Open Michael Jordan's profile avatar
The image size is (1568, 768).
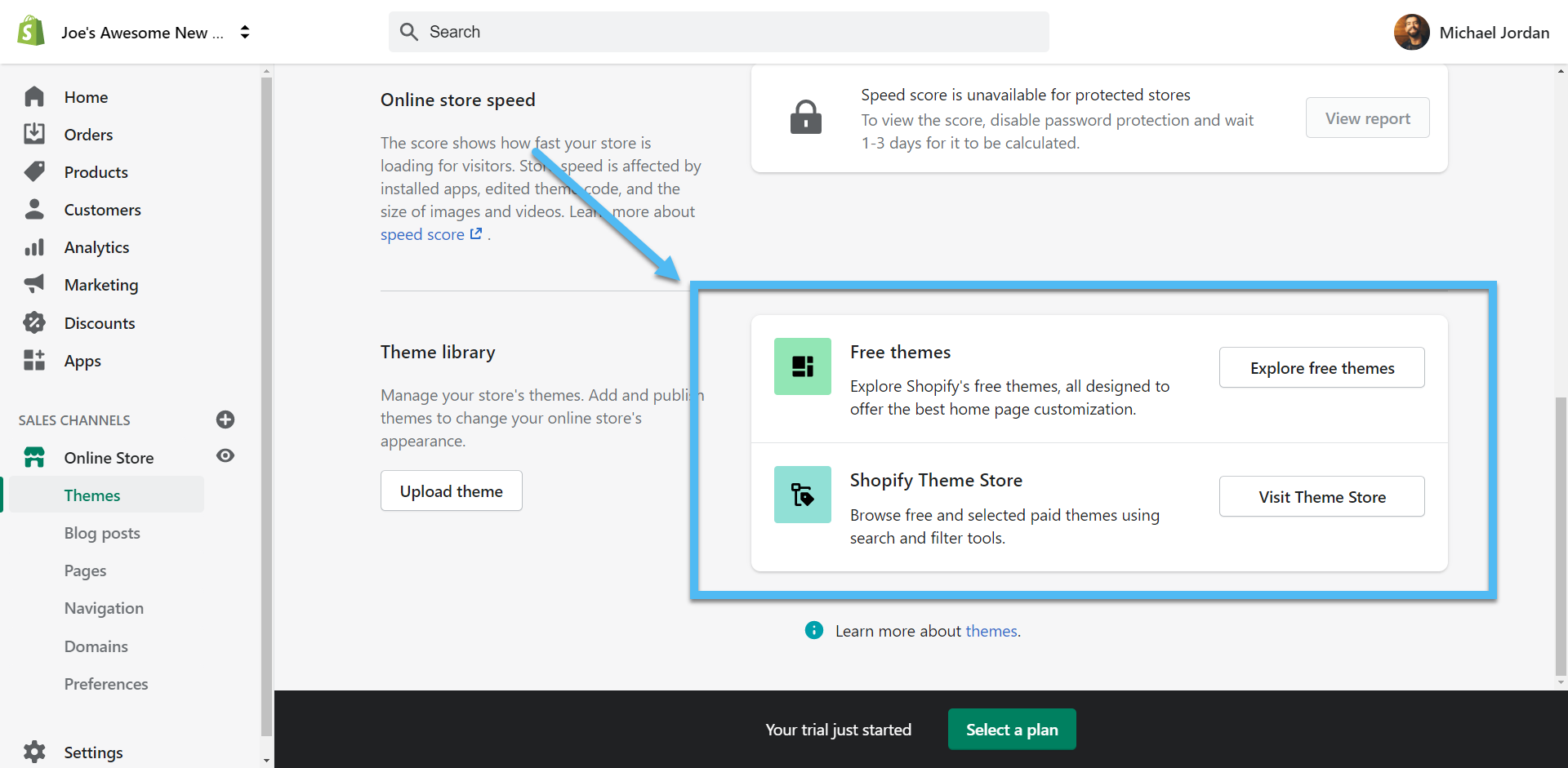tap(1411, 32)
